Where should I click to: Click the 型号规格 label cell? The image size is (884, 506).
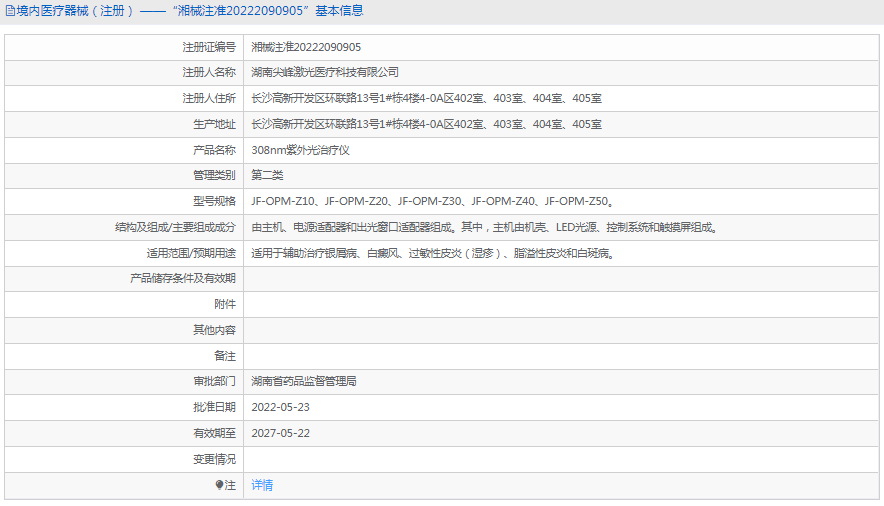pos(125,202)
